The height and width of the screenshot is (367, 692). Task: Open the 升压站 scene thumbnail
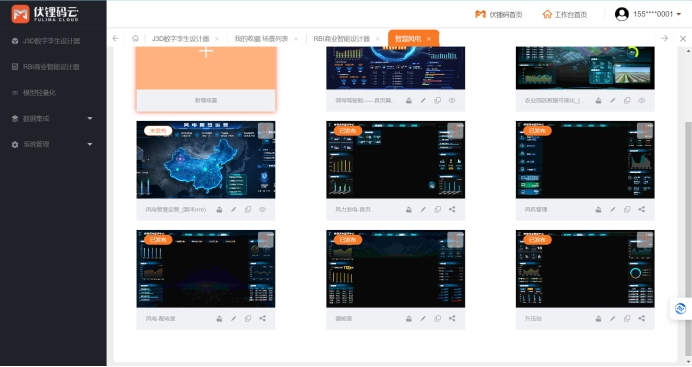tap(585, 269)
